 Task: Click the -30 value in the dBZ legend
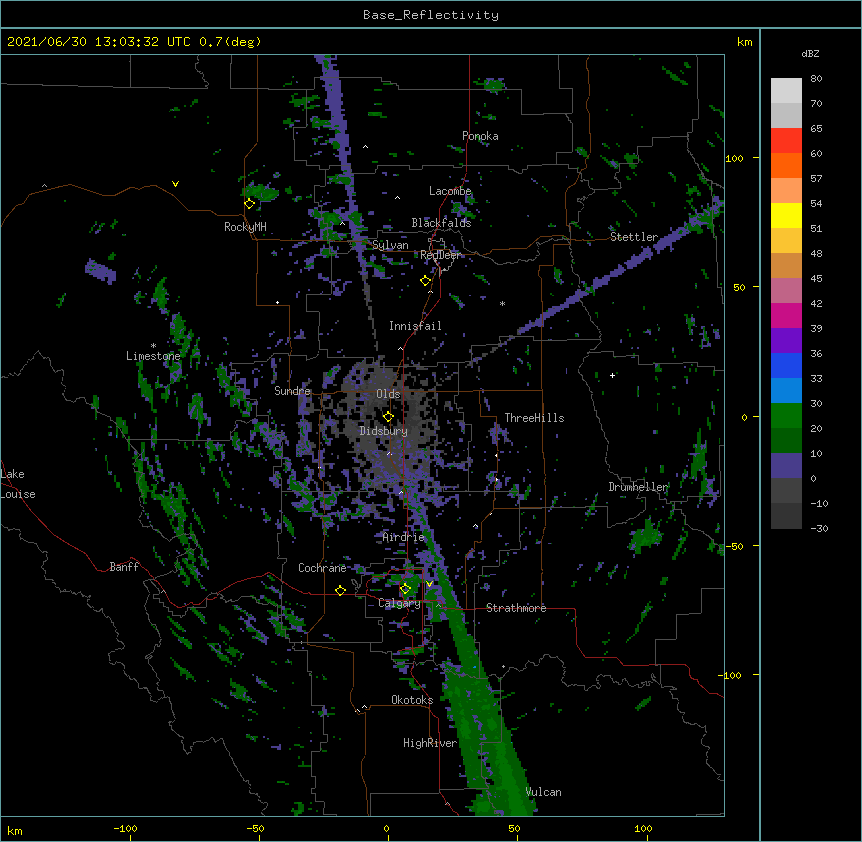819,528
